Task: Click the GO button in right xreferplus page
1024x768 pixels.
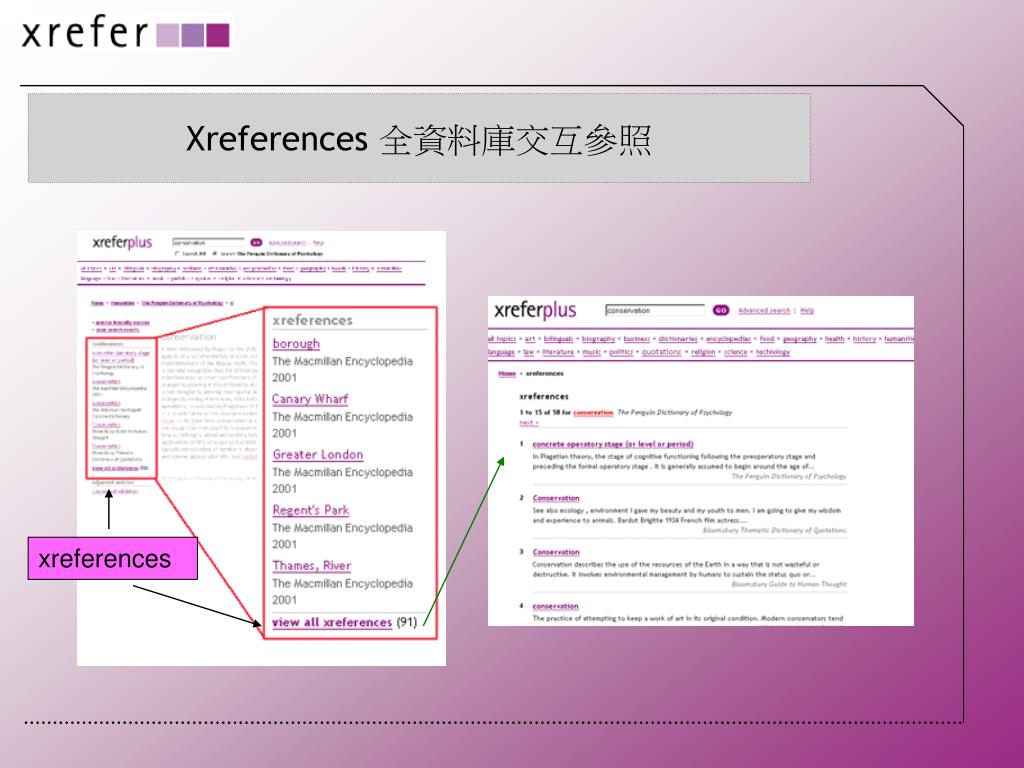Action: click(721, 310)
